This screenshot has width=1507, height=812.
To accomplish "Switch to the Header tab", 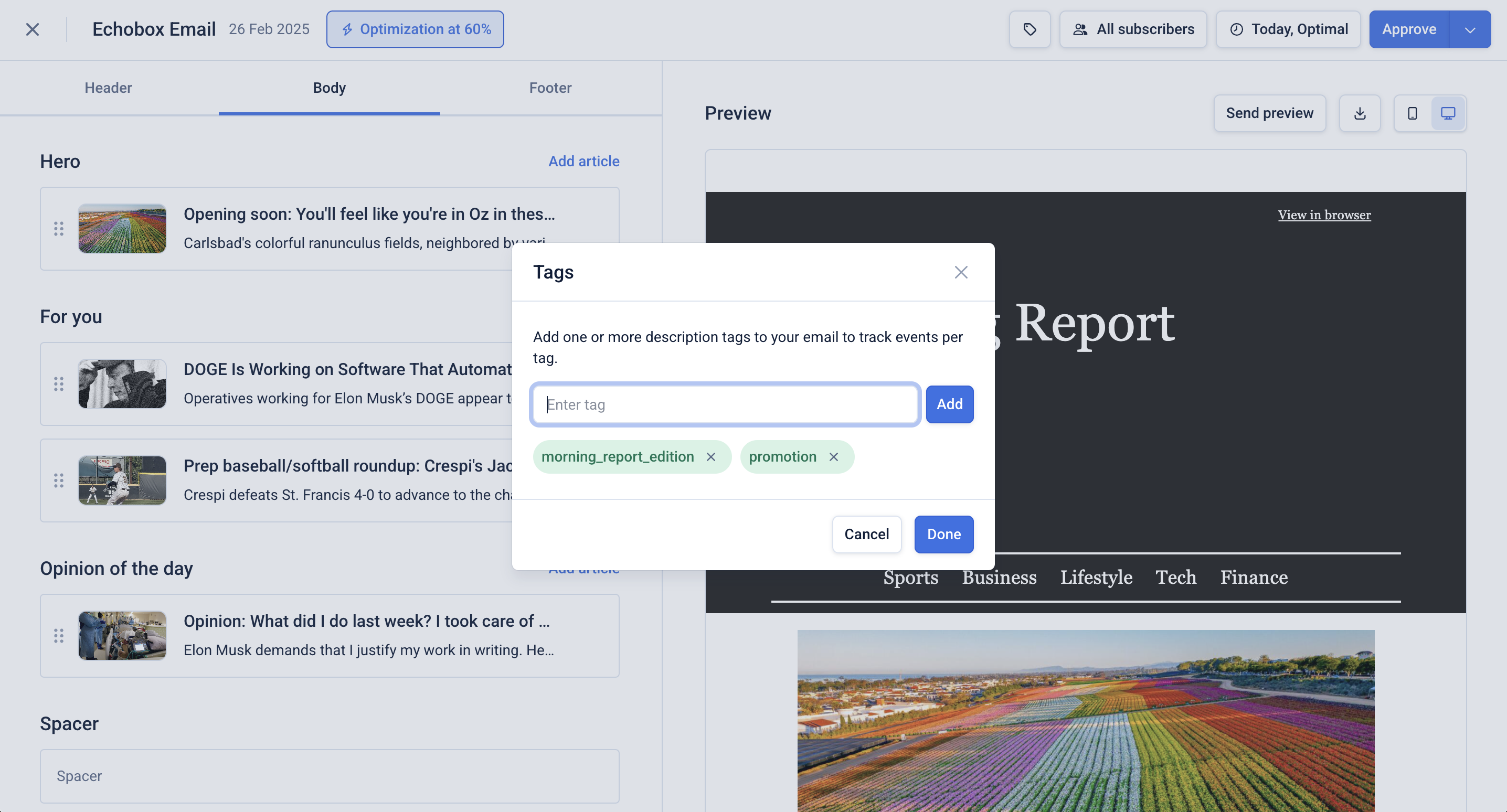I will [108, 88].
